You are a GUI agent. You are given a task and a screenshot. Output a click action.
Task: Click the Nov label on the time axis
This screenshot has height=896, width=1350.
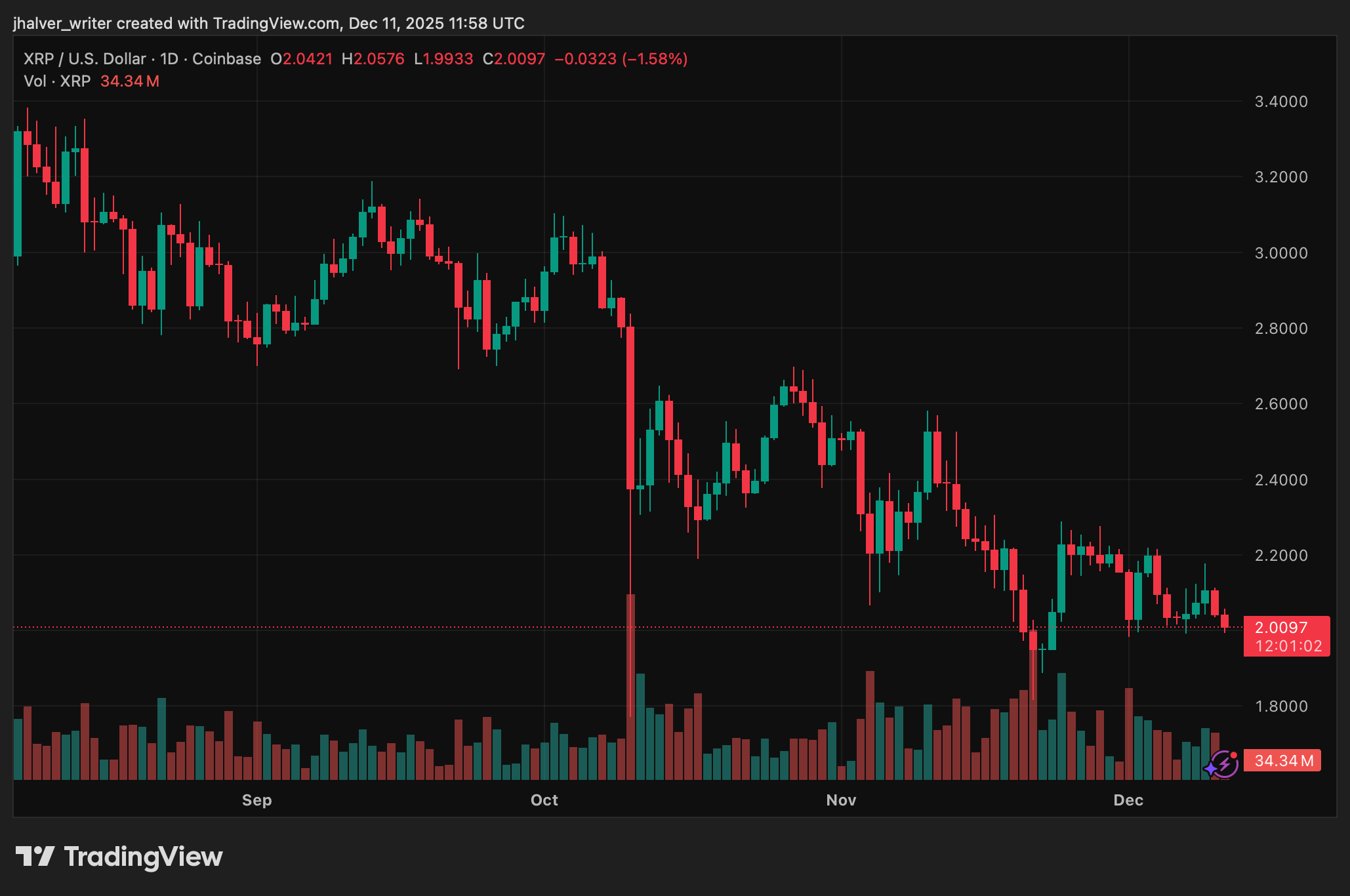841,800
